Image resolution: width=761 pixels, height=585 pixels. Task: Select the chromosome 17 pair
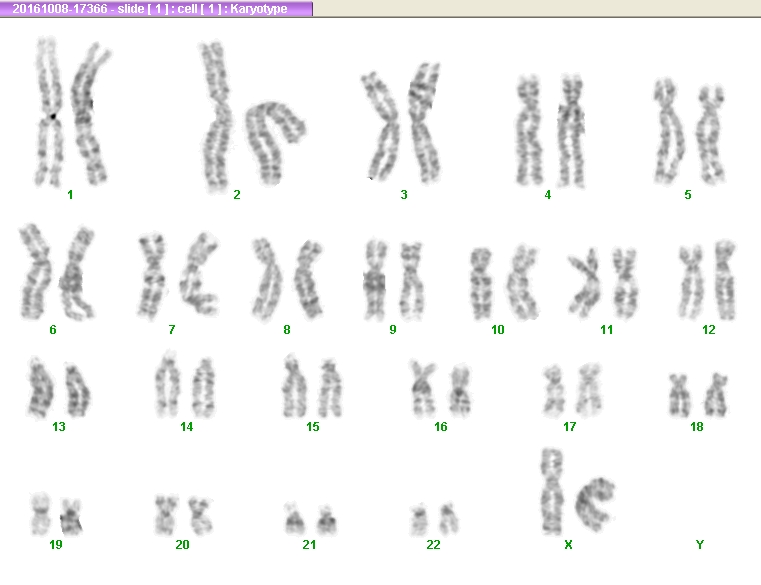[x=572, y=390]
